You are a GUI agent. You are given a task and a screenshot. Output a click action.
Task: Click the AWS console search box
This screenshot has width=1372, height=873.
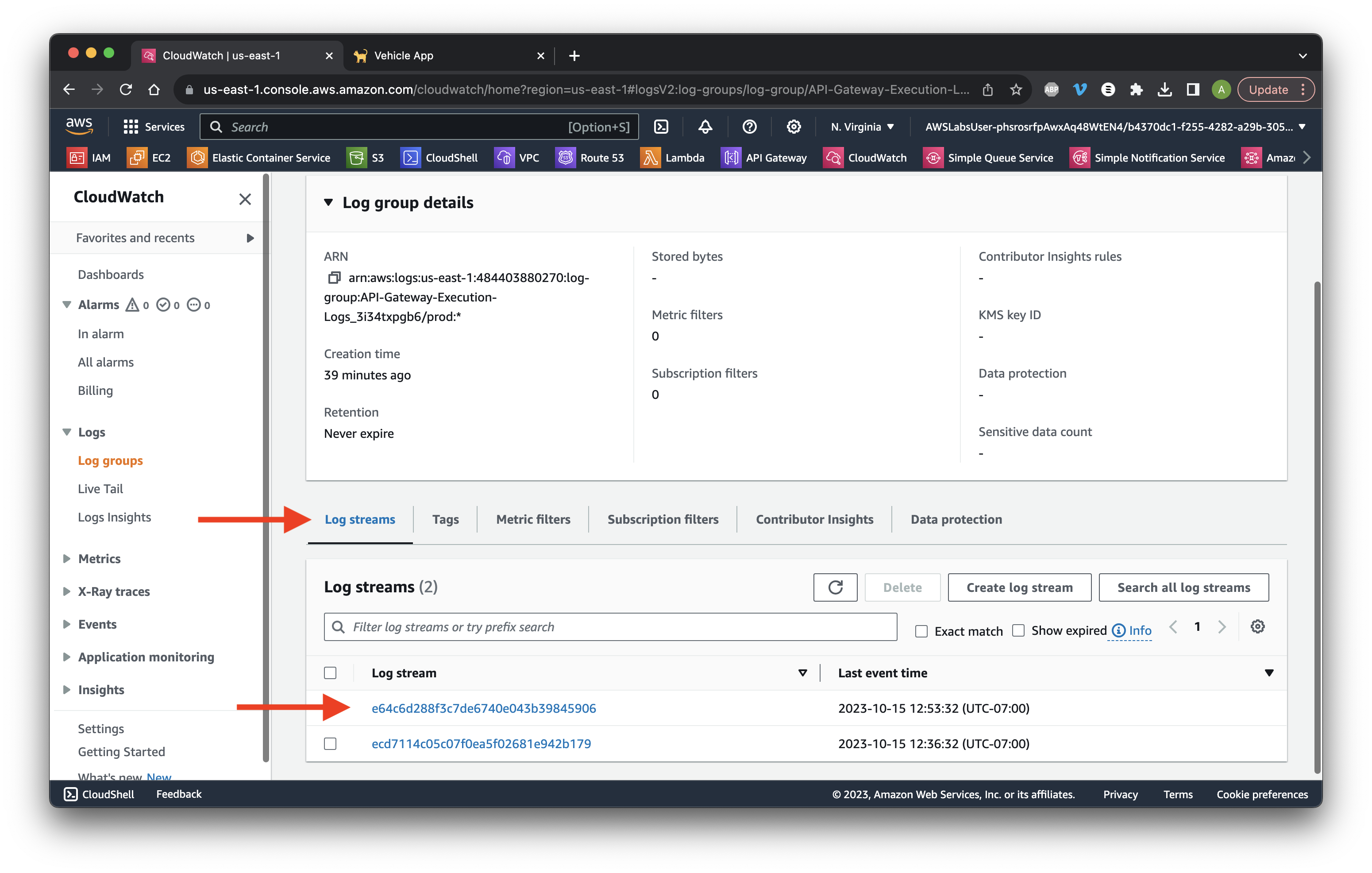(x=419, y=127)
